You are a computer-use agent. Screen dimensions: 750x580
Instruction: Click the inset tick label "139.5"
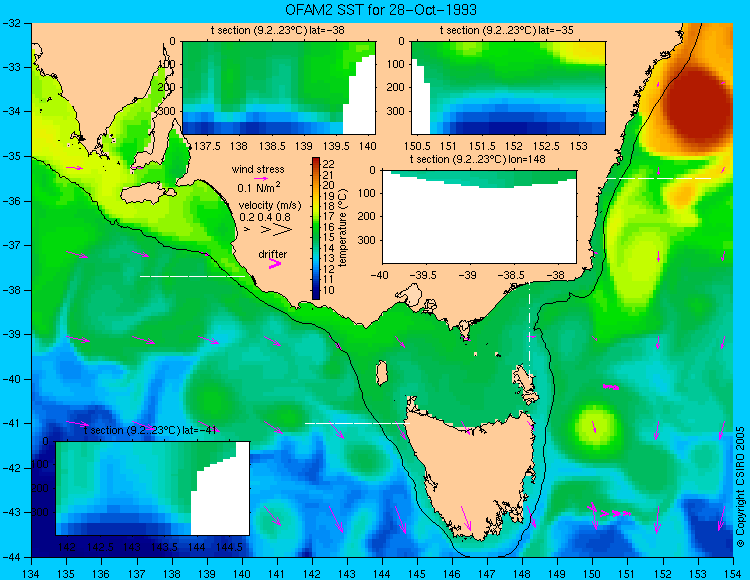coord(337,146)
